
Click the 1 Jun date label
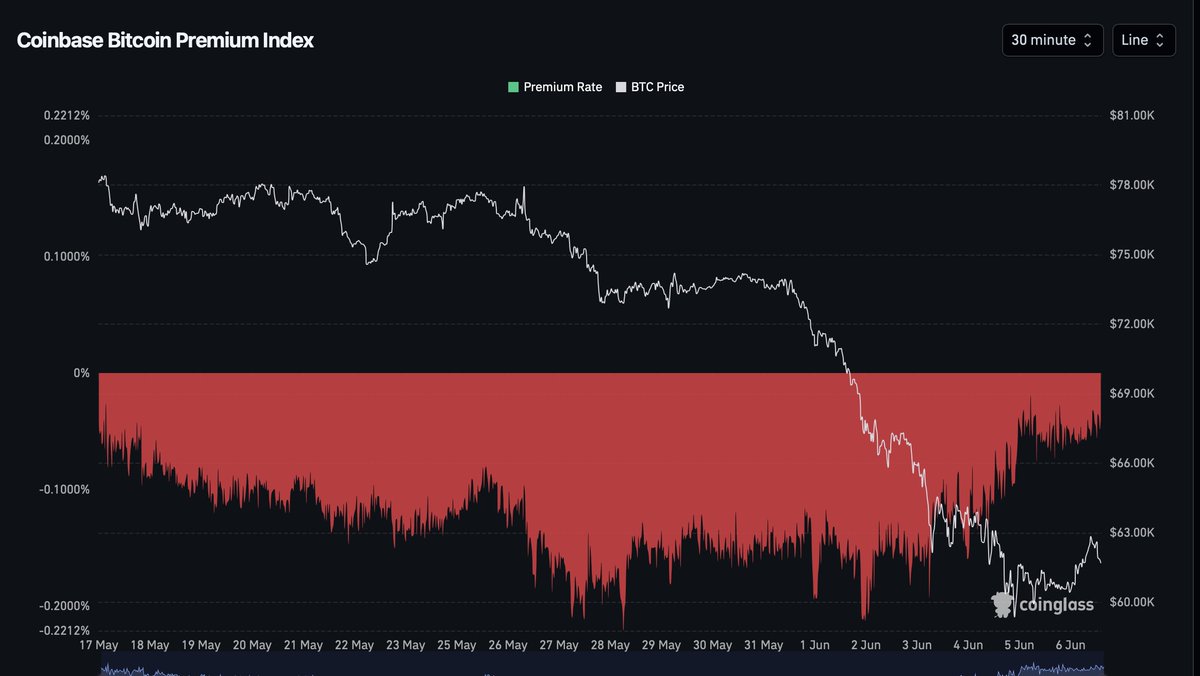click(814, 645)
